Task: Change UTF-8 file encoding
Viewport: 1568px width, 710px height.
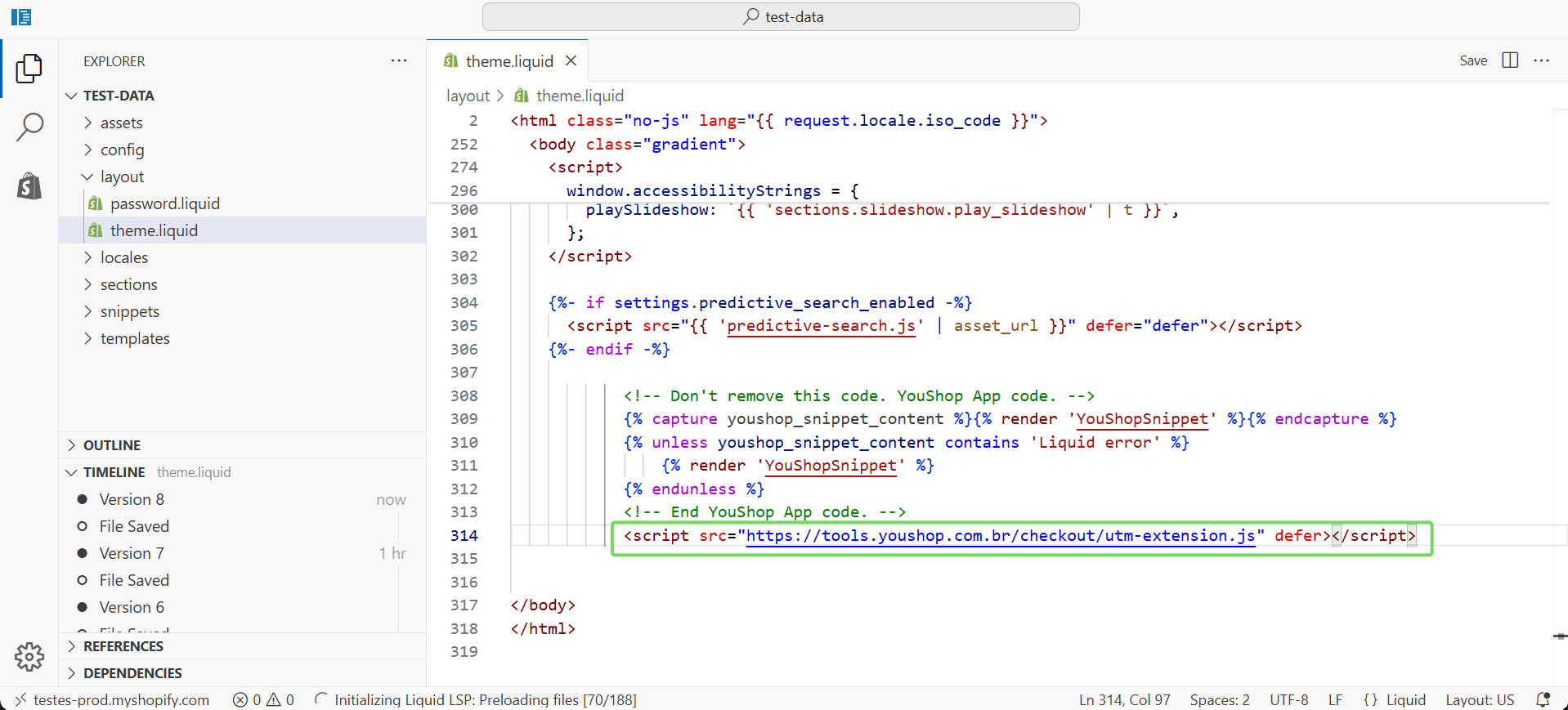Action: (1288, 699)
